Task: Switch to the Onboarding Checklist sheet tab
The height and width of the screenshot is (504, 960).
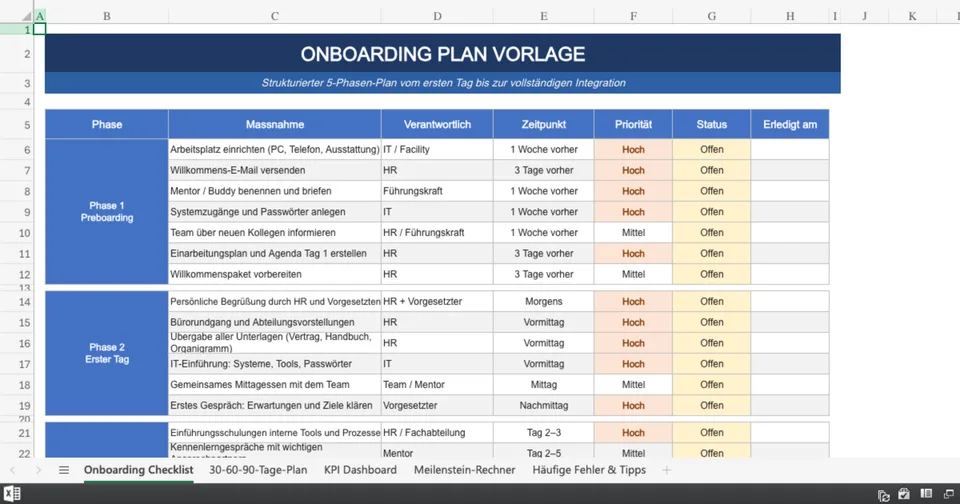Action: tap(138, 470)
